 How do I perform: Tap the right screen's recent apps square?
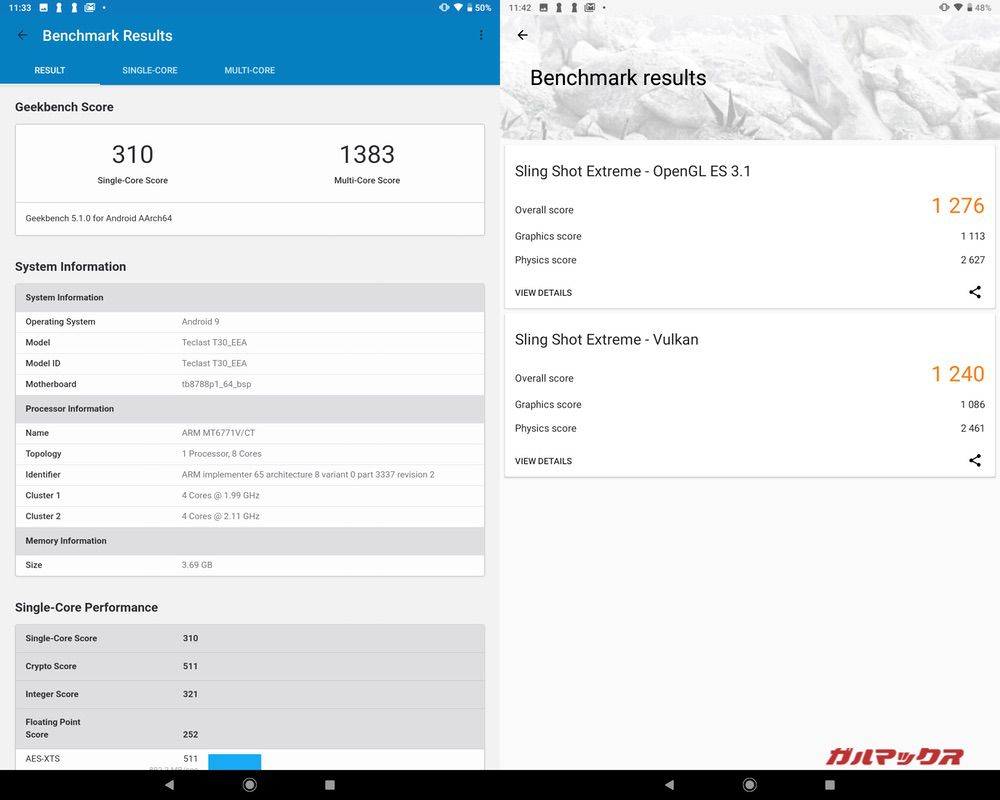pyautogui.click(x=830, y=785)
